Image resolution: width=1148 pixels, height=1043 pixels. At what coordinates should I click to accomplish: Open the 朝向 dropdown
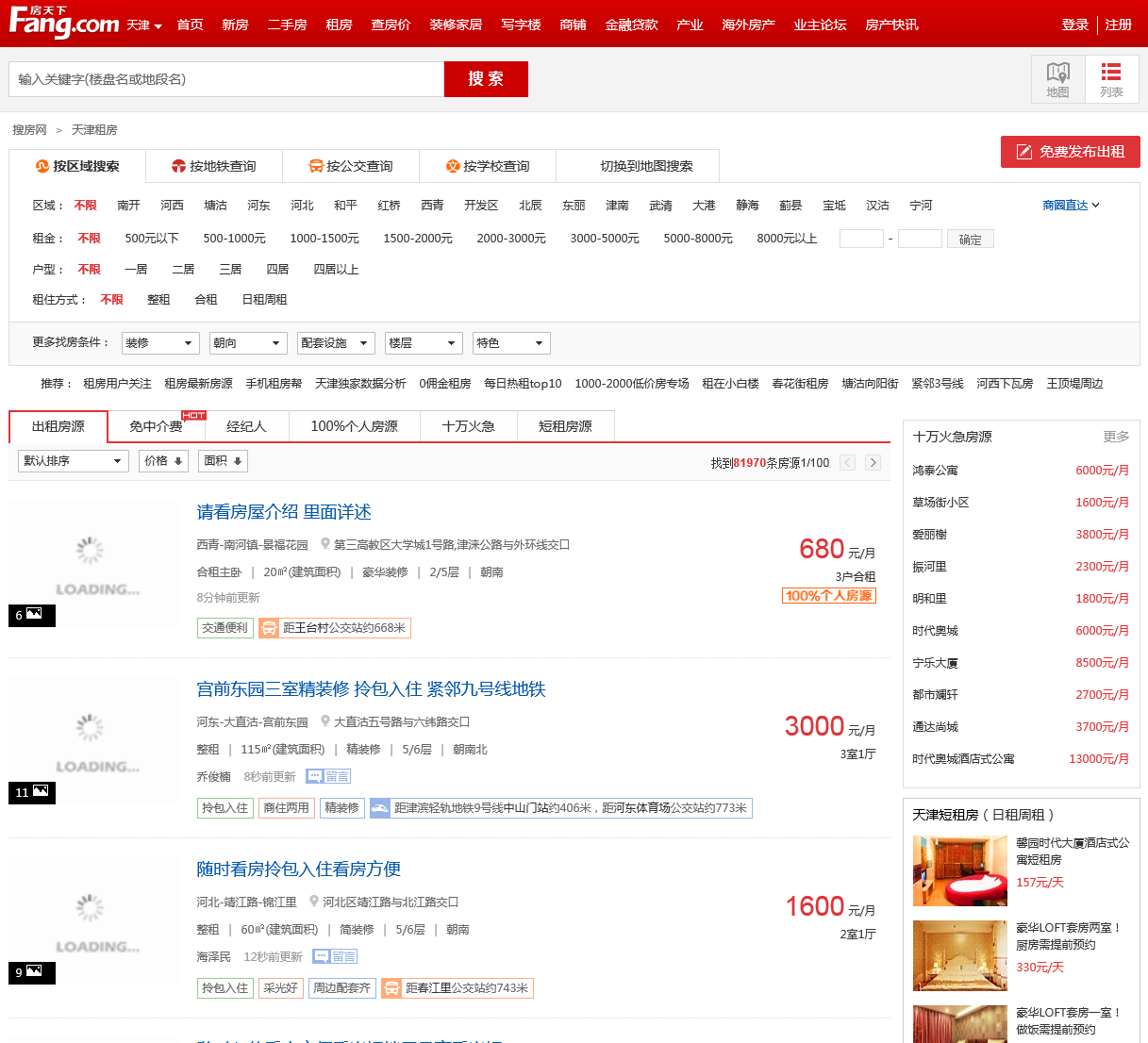[x=248, y=343]
